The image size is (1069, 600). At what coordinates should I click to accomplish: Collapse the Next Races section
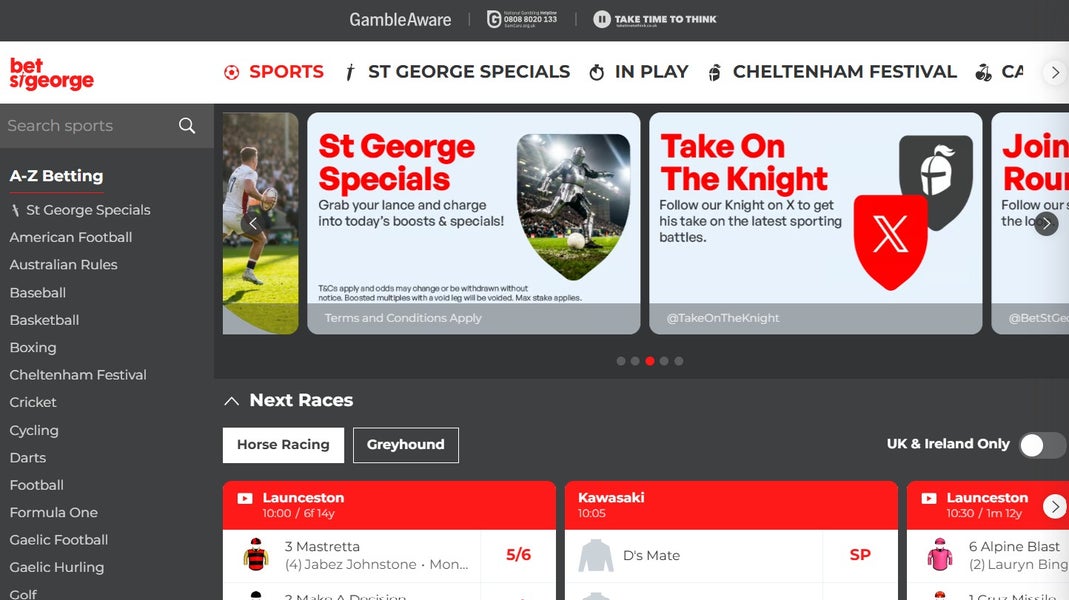click(x=232, y=401)
